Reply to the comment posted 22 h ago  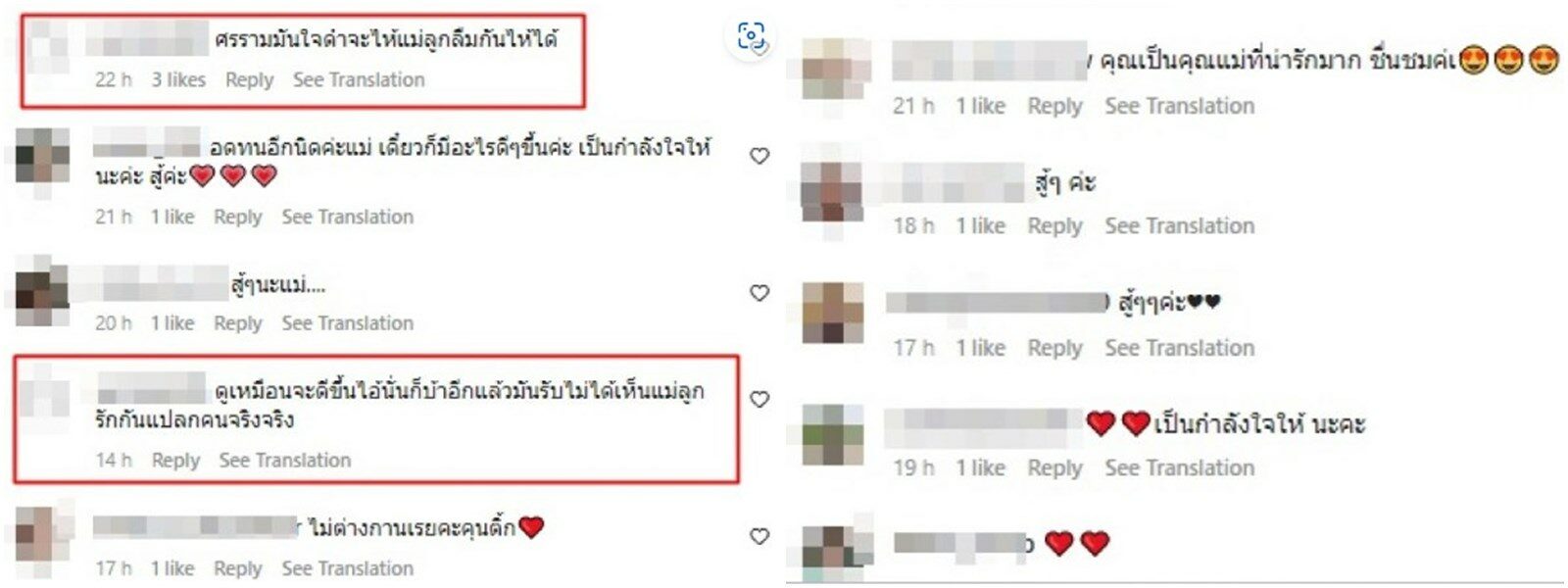[249, 80]
